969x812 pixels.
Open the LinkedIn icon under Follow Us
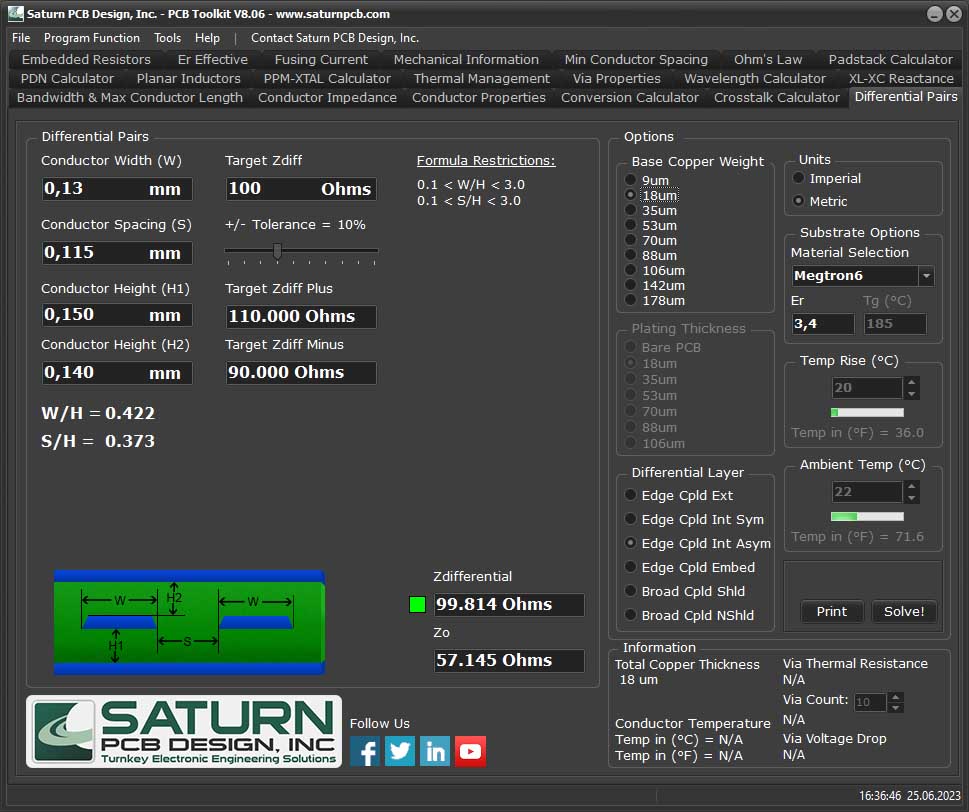point(435,751)
